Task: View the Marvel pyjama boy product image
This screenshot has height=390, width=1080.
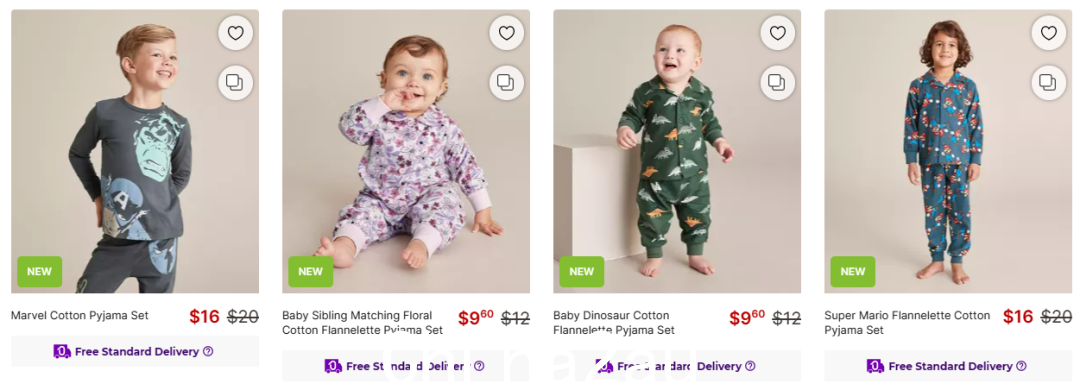Action: pyautogui.click(x=135, y=152)
